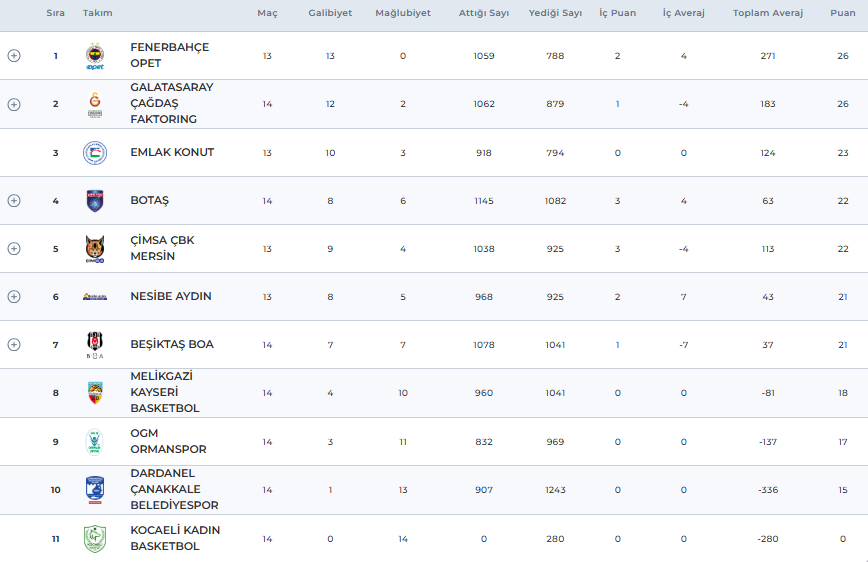Screen dimensions: 868x562
Task: Open the Nesibe Aydın team name link
Action: point(170,297)
